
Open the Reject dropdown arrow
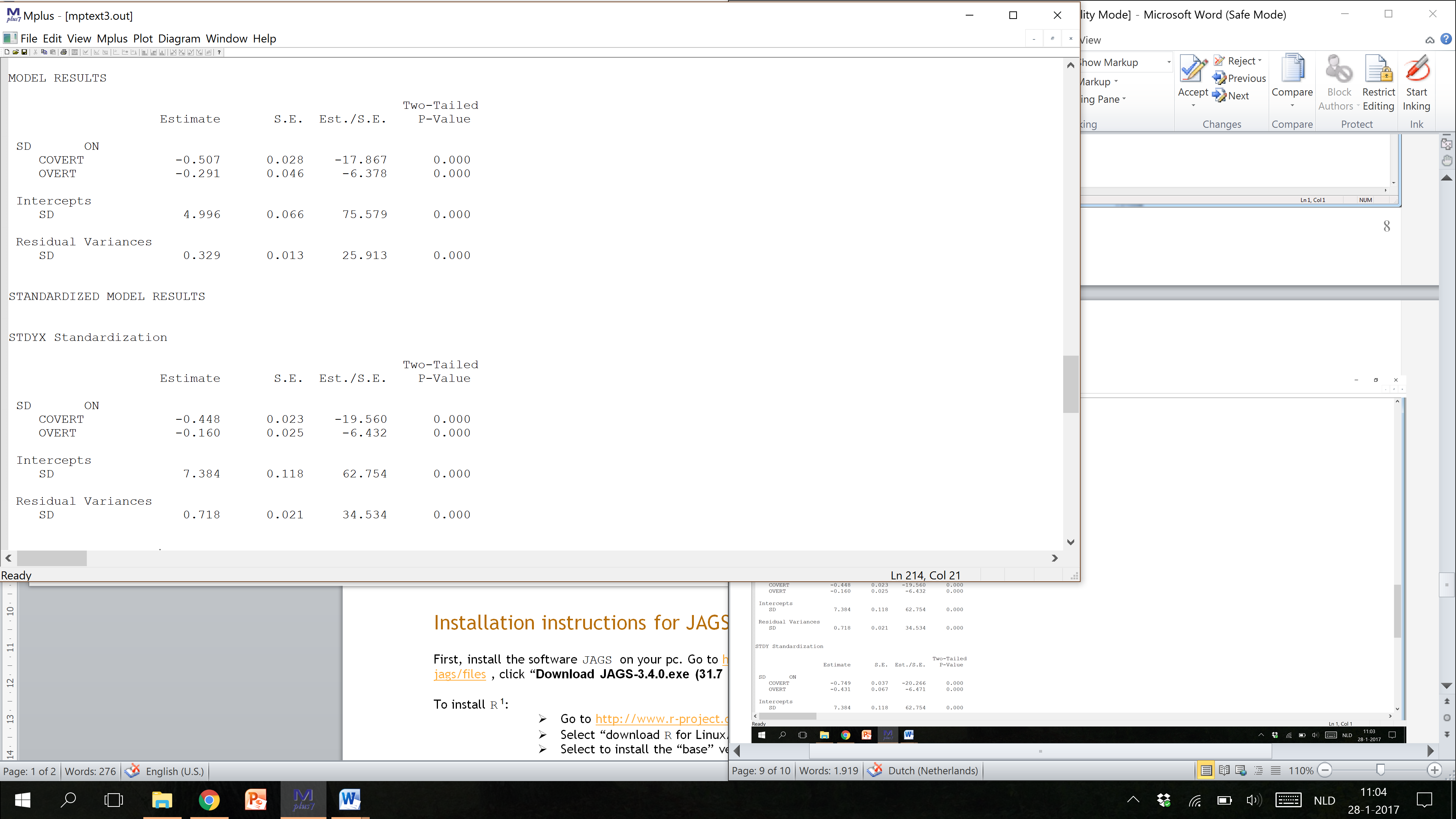click(x=1260, y=61)
